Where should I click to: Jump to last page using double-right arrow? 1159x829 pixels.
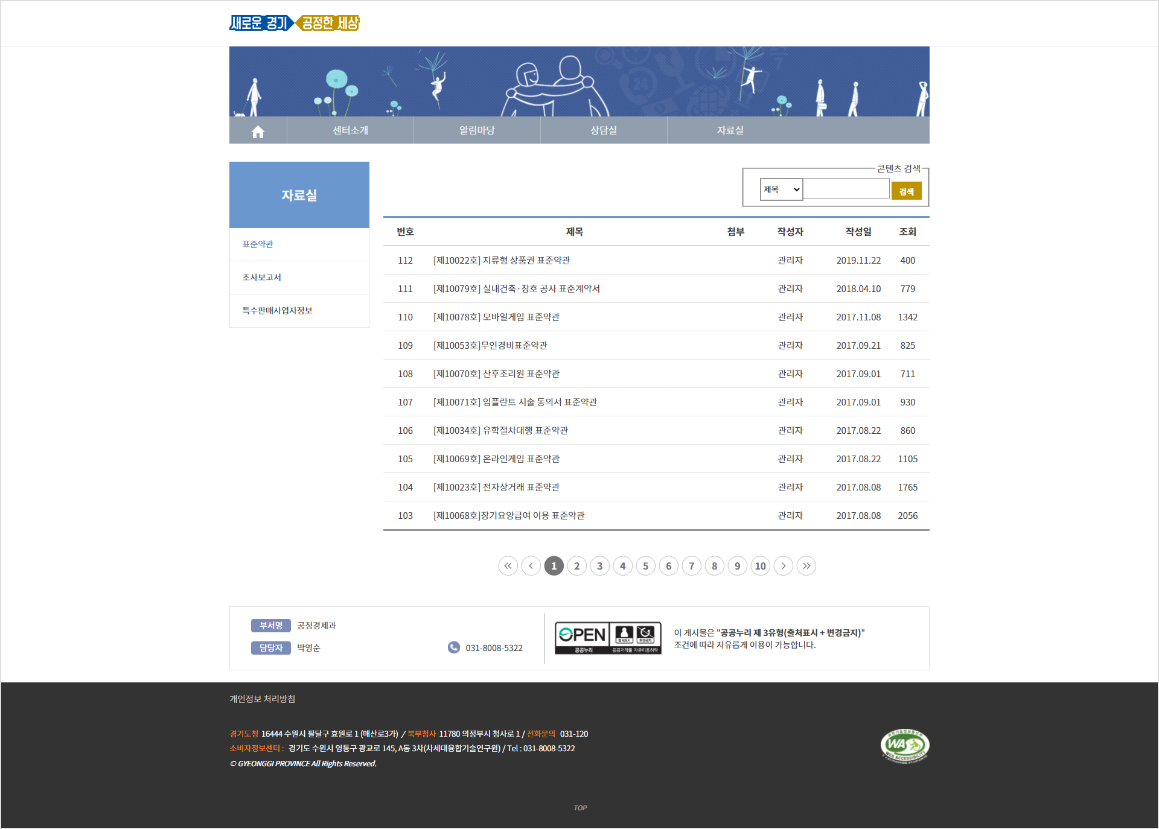coord(806,566)
